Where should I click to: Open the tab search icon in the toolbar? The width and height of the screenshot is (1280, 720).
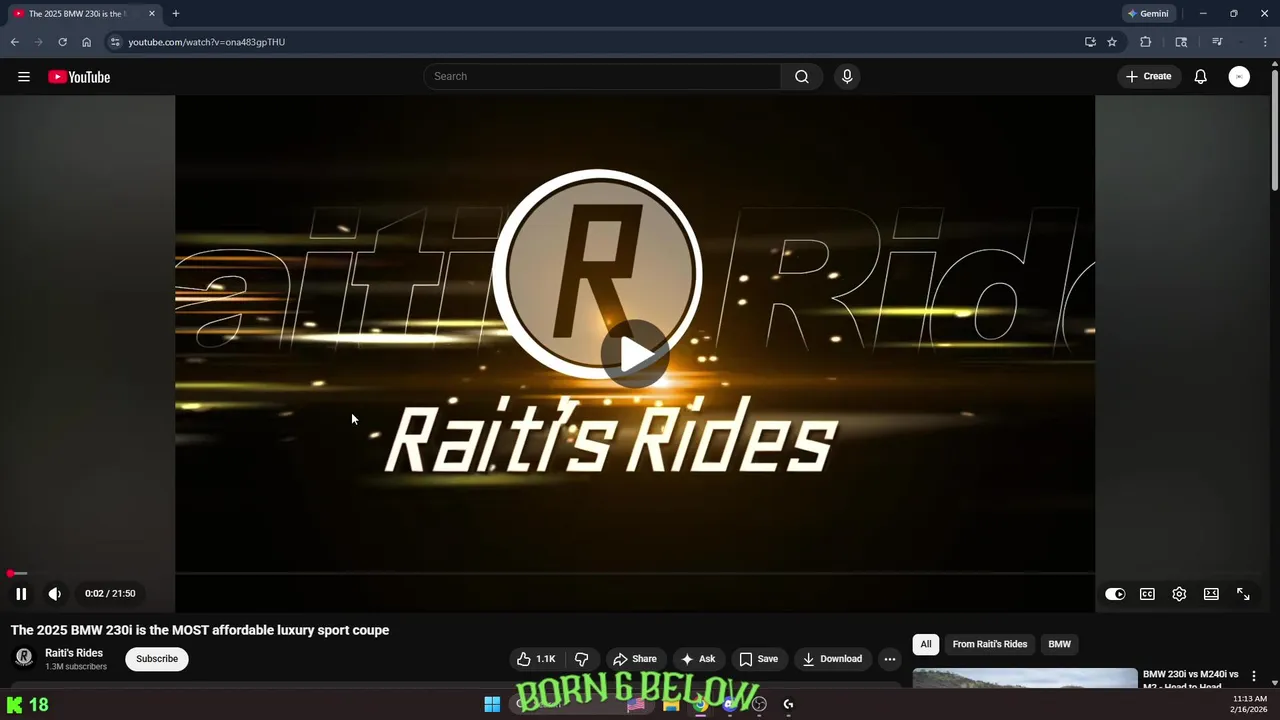coord(1181,42)
